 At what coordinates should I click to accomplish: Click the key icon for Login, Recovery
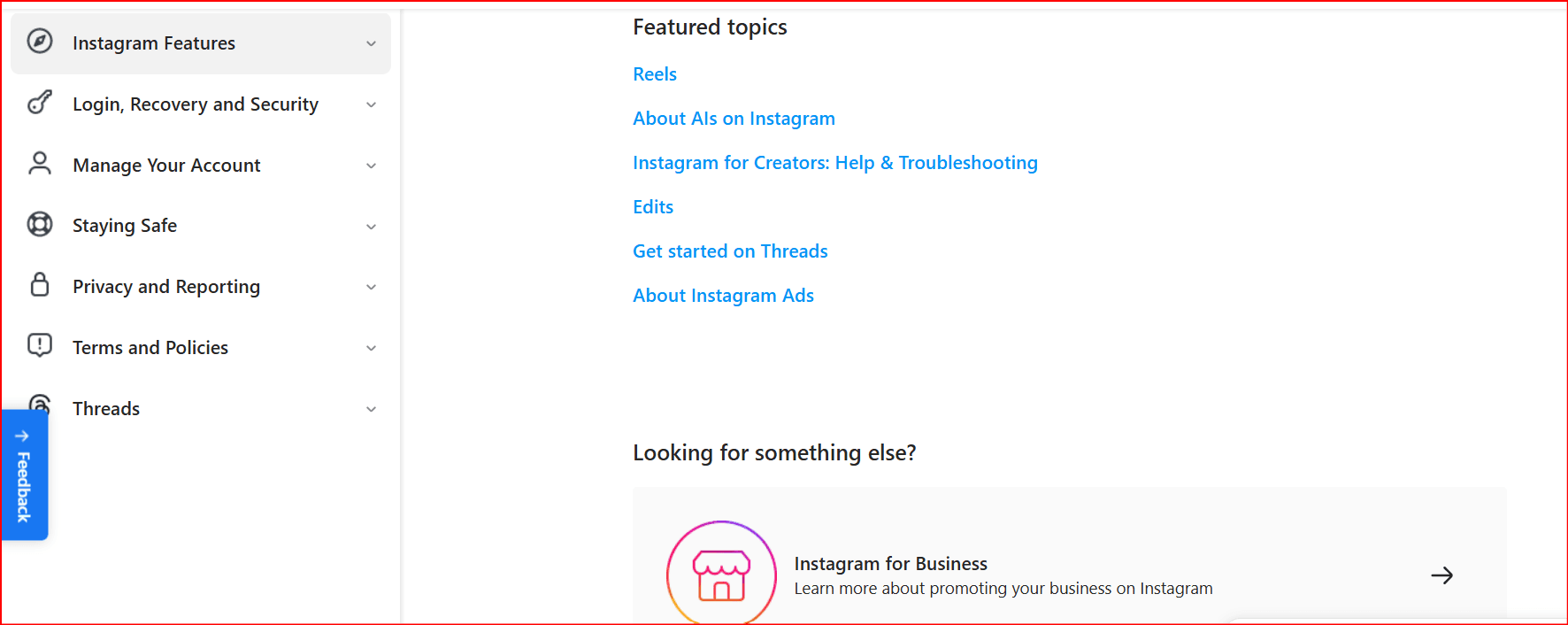40,103
